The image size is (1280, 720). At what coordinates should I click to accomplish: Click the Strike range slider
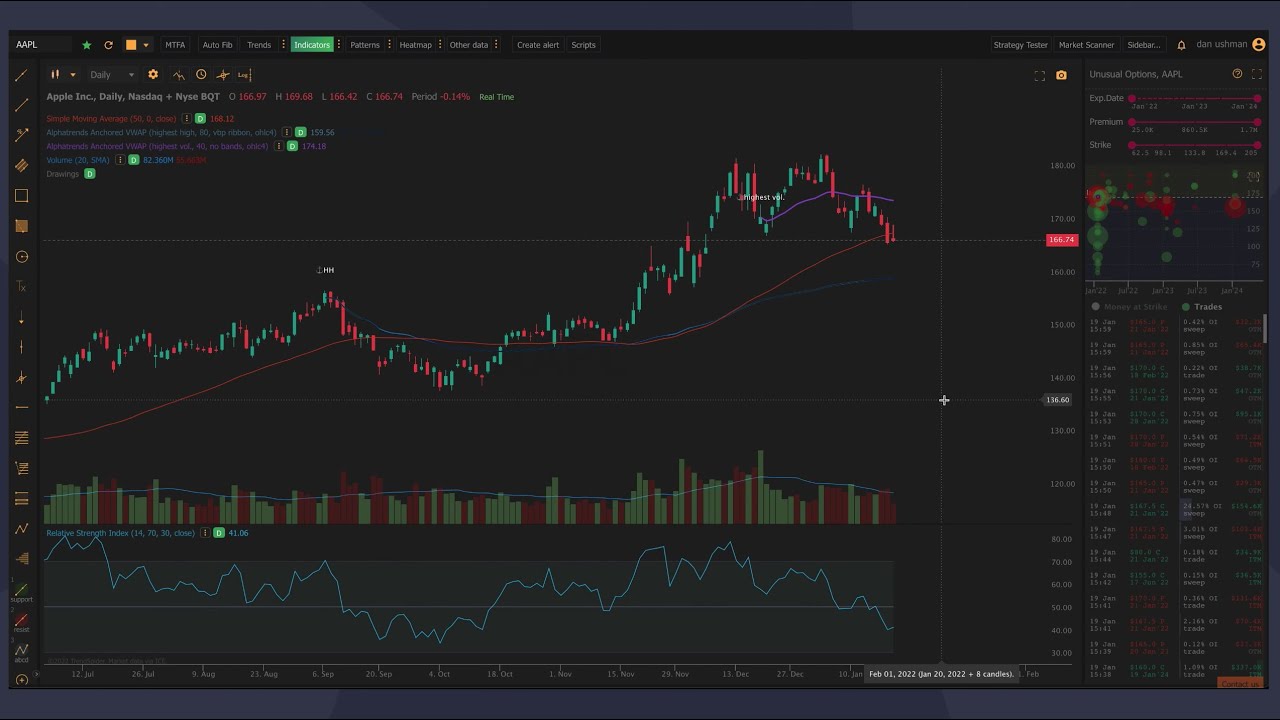pyautogui.click(x=1195, y=145)
